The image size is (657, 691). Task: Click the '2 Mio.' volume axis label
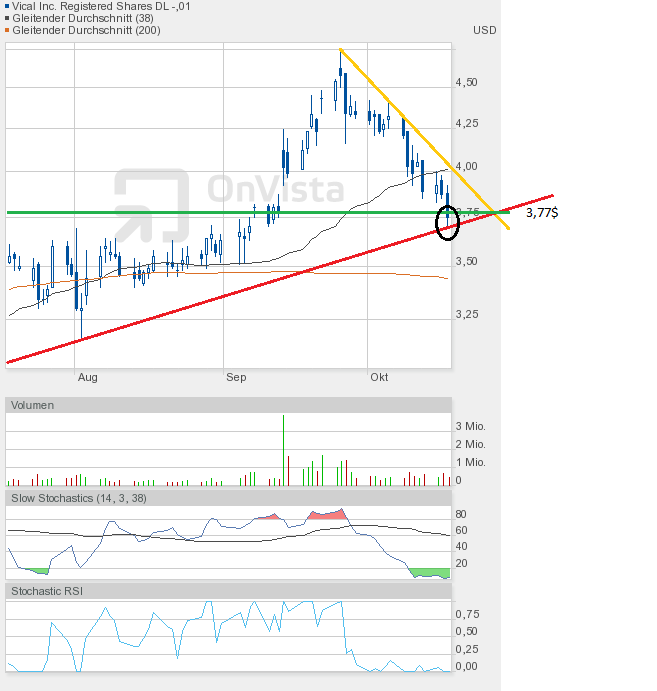[x=470, y=444]
